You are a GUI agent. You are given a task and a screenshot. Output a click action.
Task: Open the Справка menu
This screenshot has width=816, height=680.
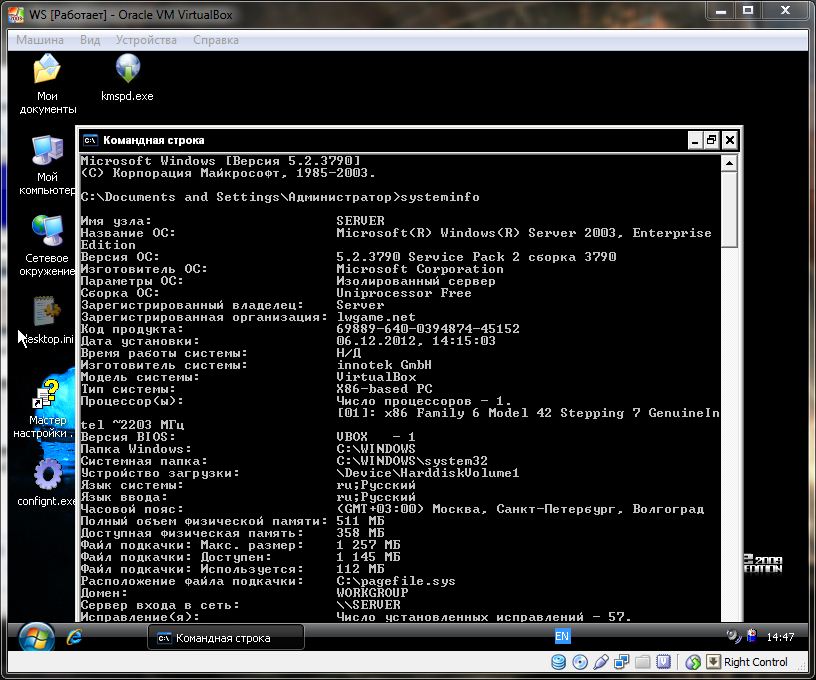tap(216, 40)
